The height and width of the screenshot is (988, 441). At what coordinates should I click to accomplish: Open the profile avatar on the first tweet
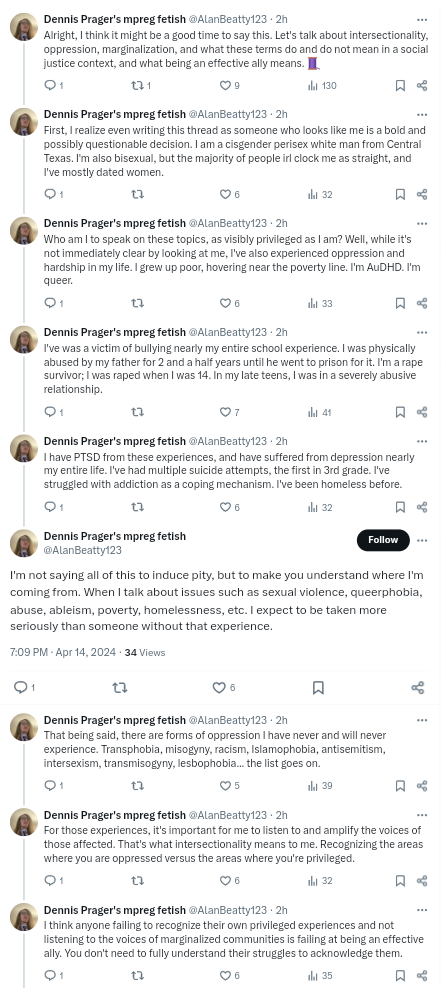[x=24, y=27]
